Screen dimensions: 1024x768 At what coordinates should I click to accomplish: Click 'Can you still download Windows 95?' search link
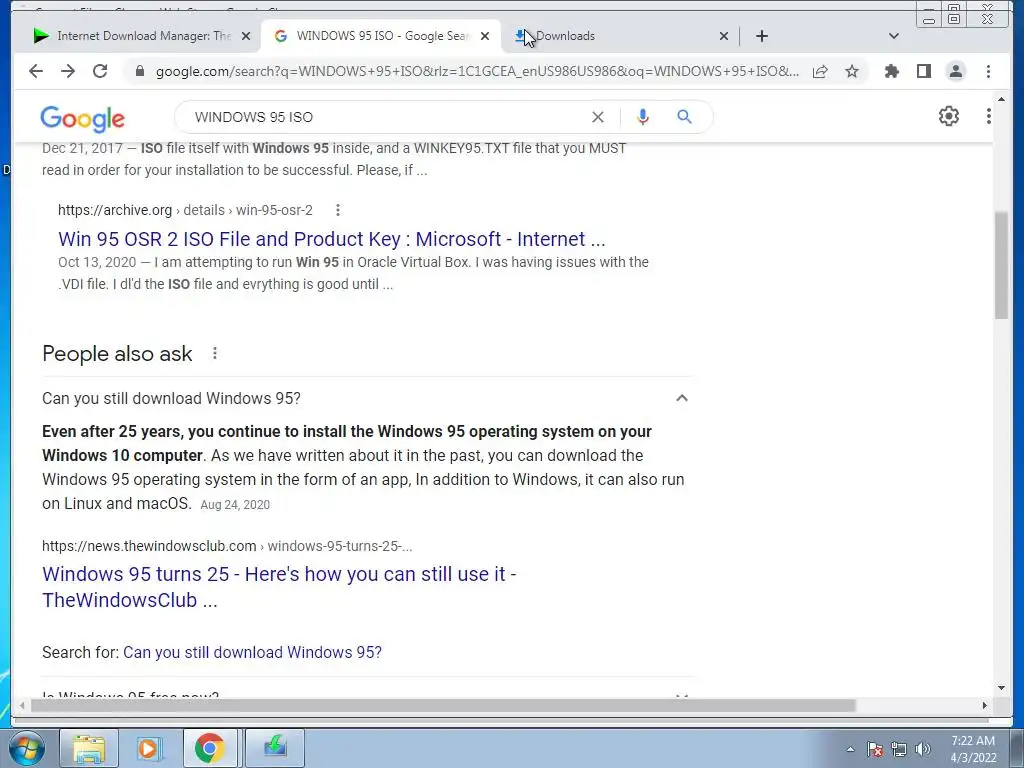[x=252, y=652]
